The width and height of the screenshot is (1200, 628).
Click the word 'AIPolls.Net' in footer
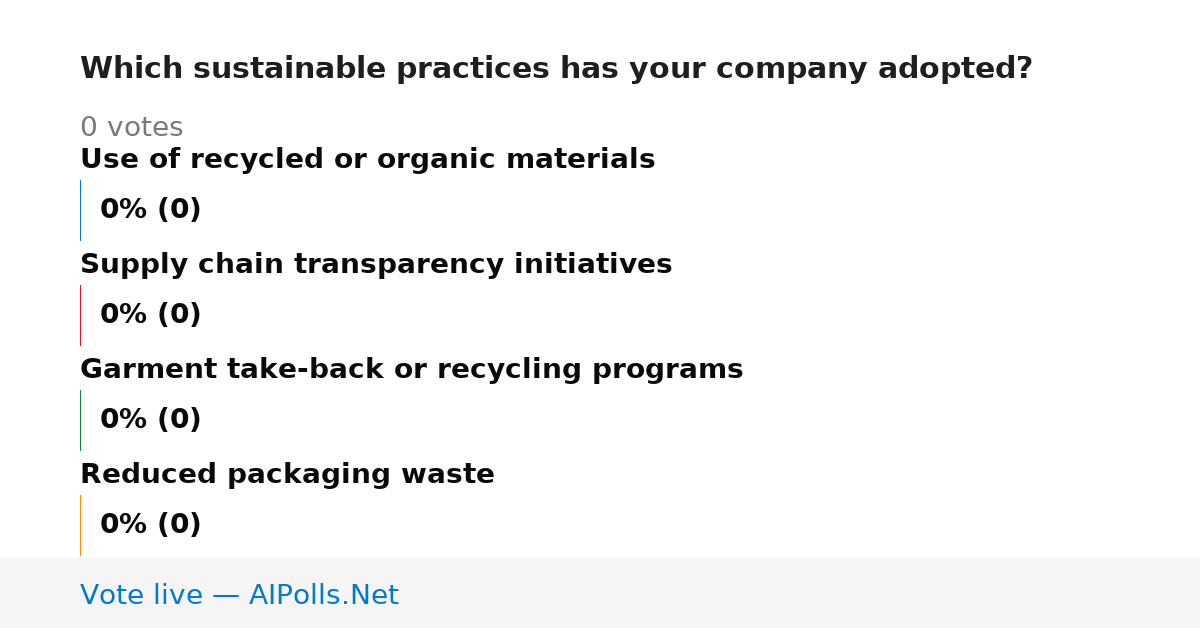point(323,595)
